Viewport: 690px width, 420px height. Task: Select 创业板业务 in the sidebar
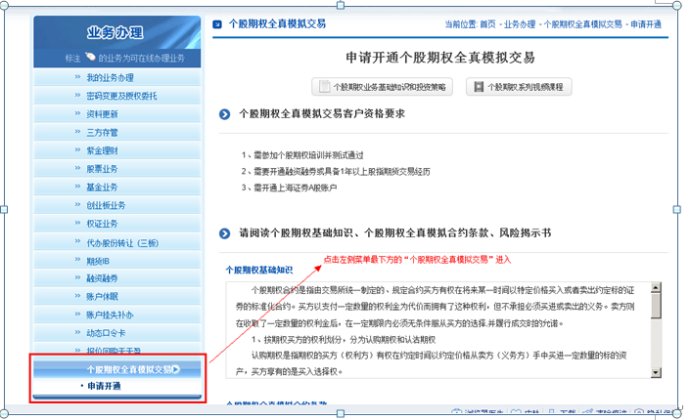[x=117, y=205]
